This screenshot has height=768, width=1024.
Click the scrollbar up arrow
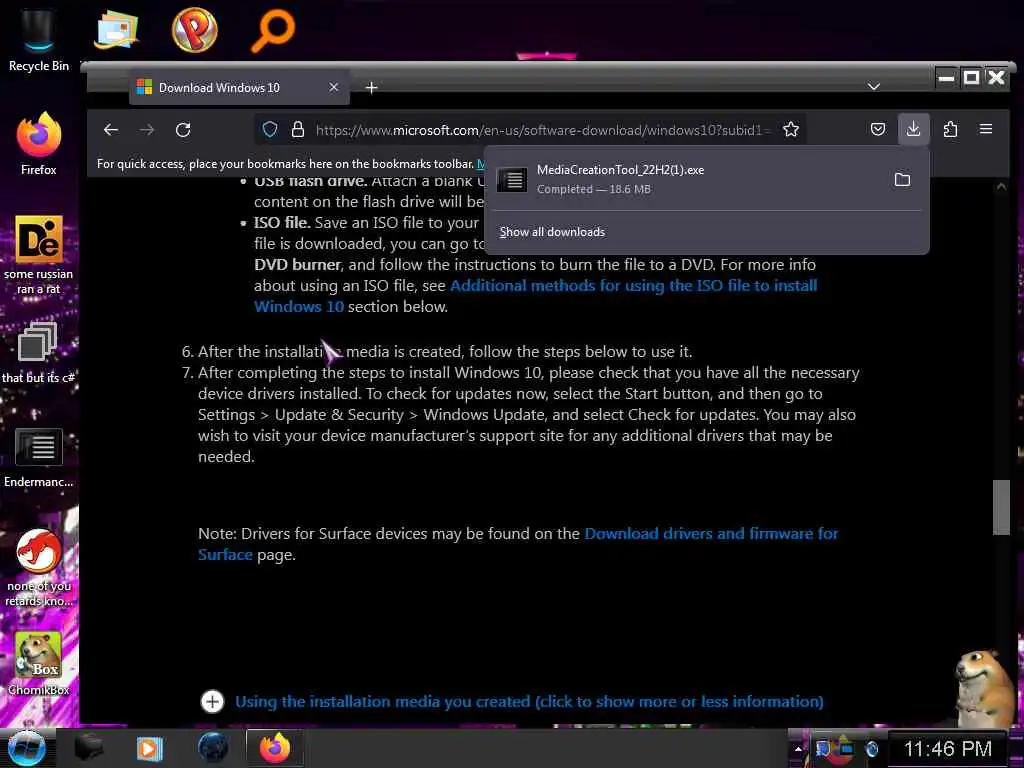[x=1001, y=187]
